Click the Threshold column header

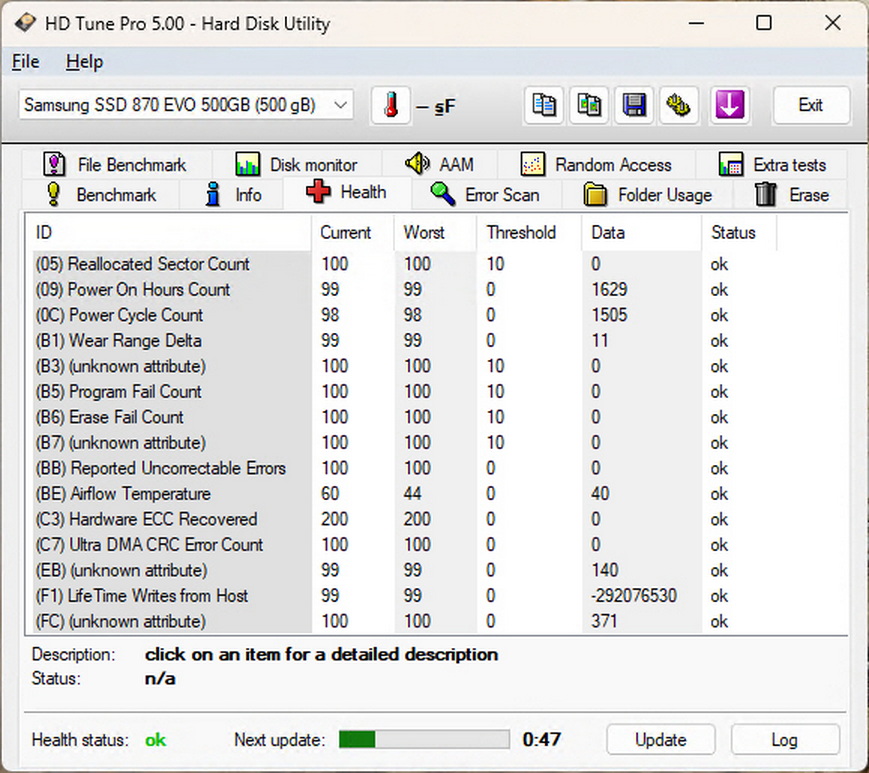521,233
